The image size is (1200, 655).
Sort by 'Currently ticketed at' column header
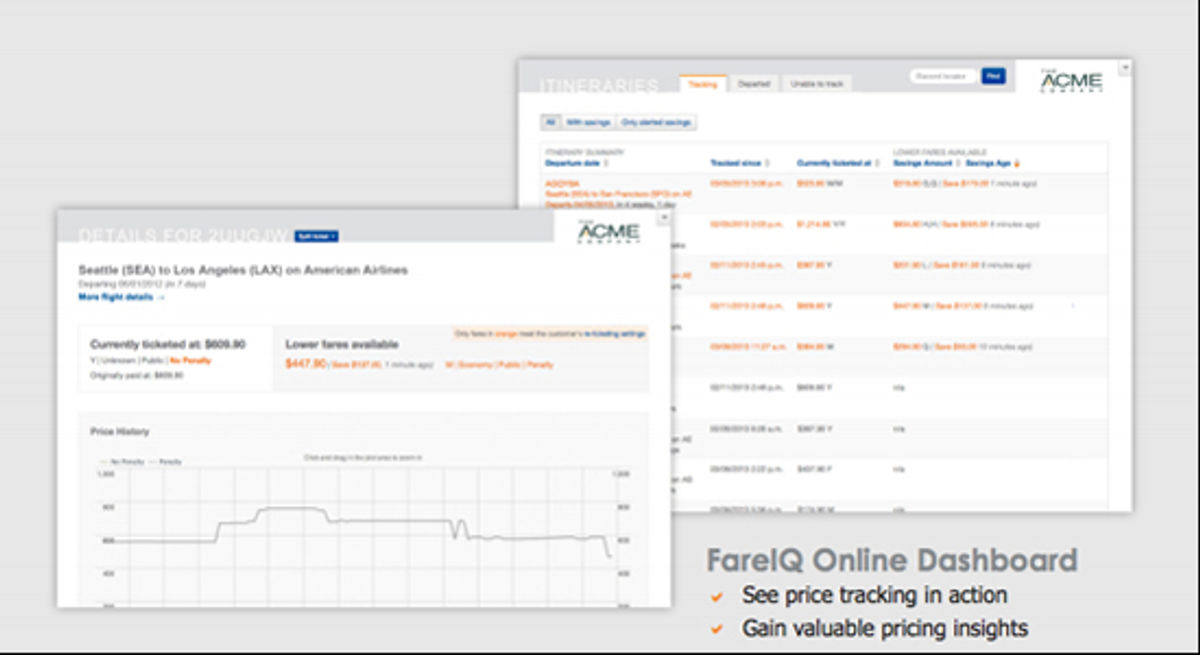[833, 162]
